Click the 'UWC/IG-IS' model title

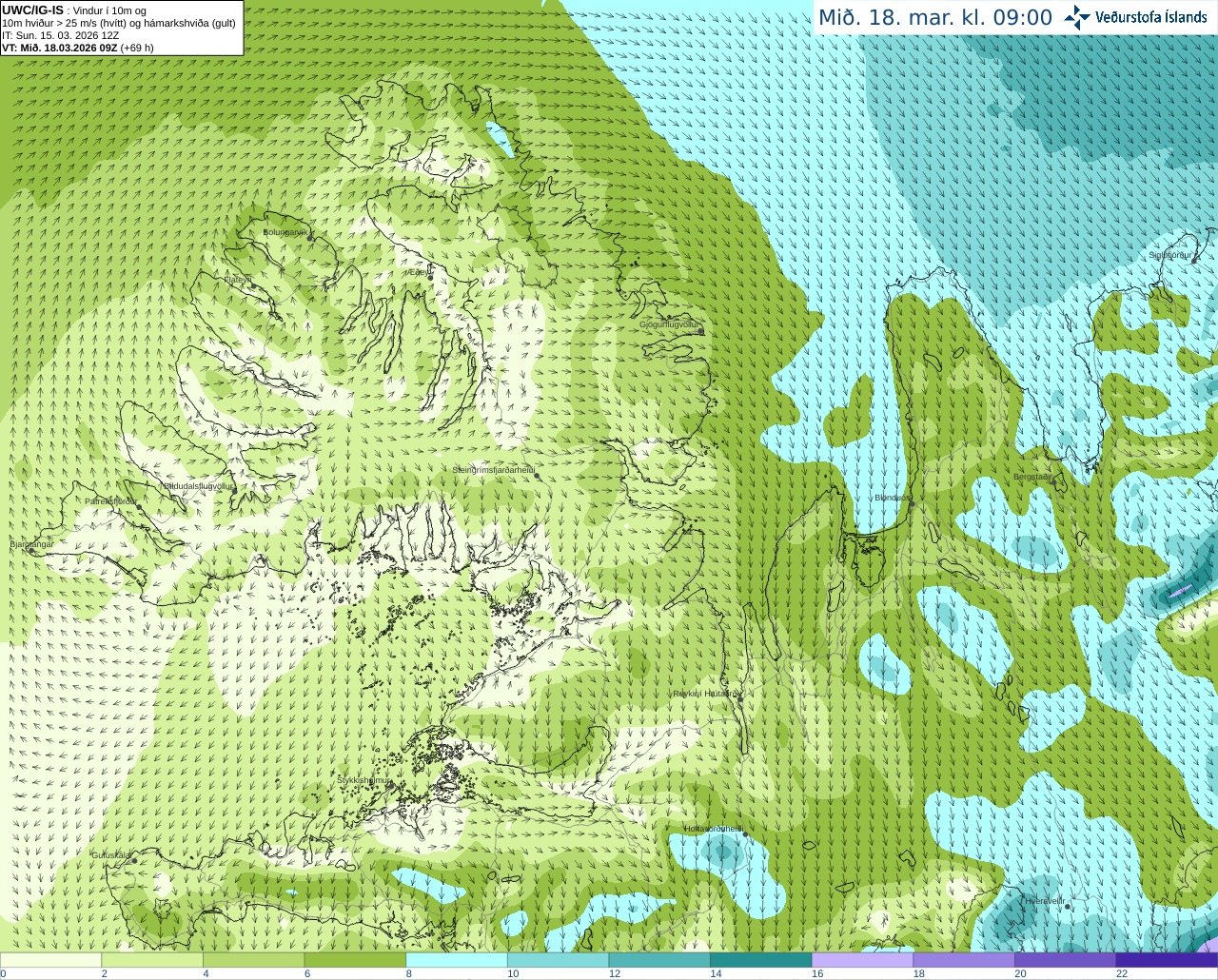pos(32,10)
